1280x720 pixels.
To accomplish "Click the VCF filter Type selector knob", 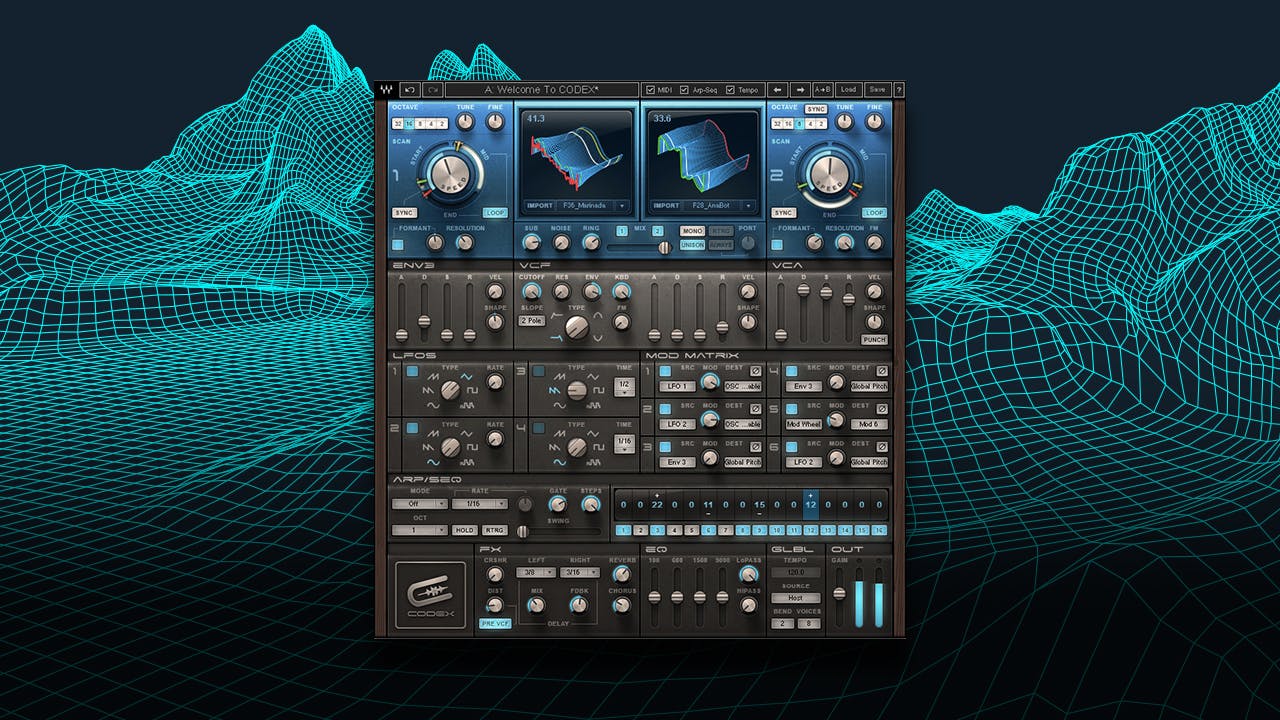I will 577,327.
